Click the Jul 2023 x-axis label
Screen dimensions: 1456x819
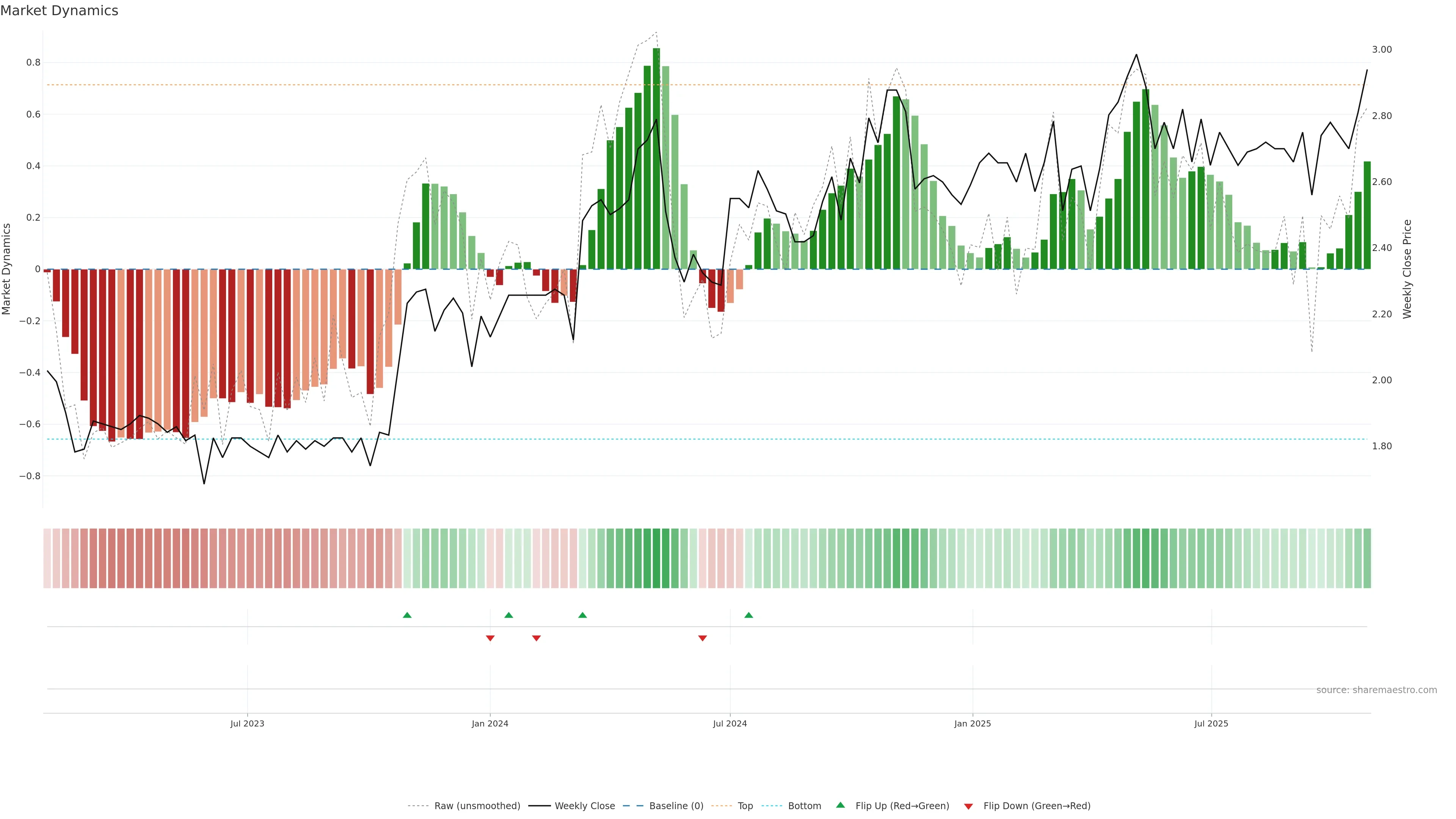click(247, 723)
